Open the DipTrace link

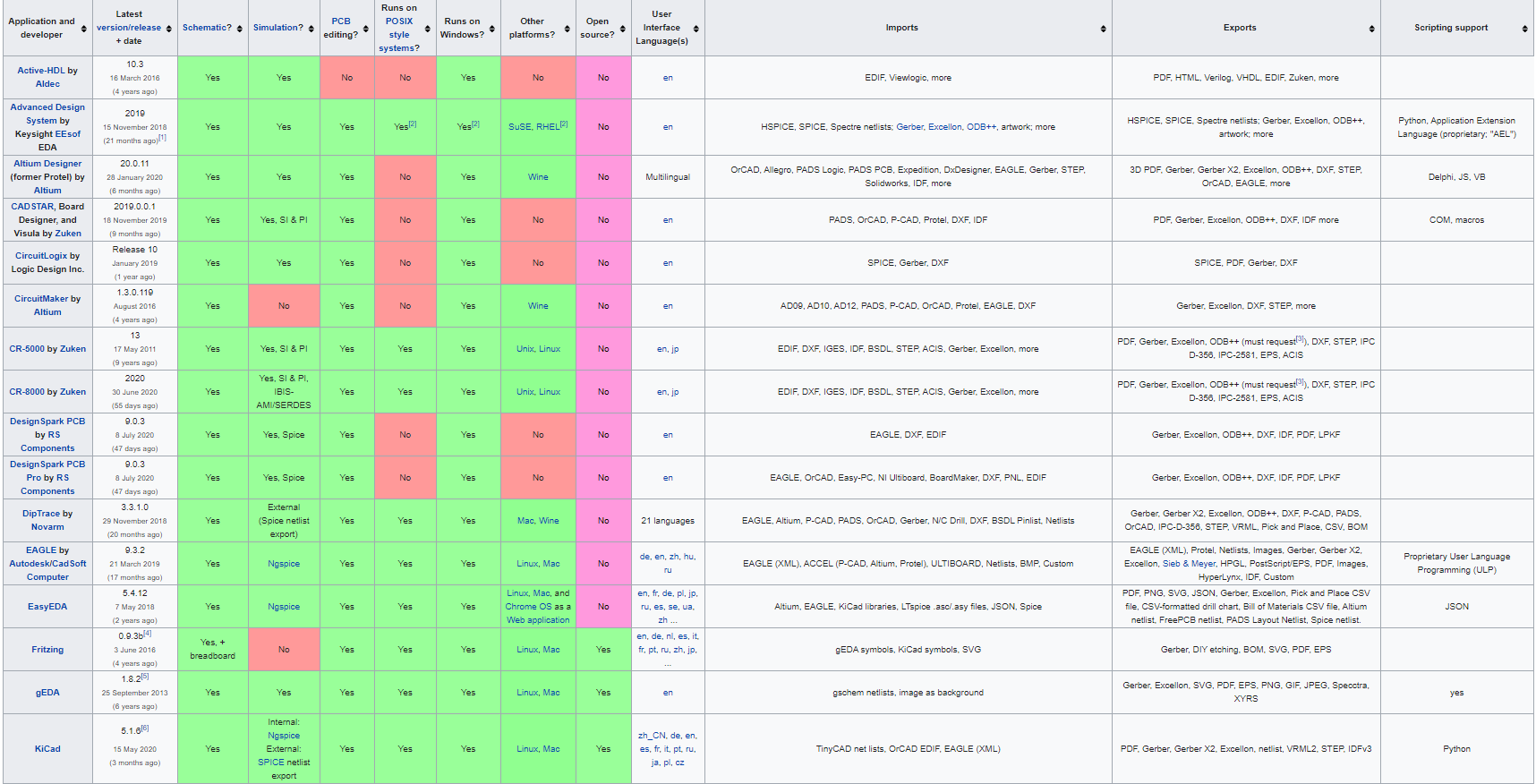pyautogui.click(x=41, y=514)
